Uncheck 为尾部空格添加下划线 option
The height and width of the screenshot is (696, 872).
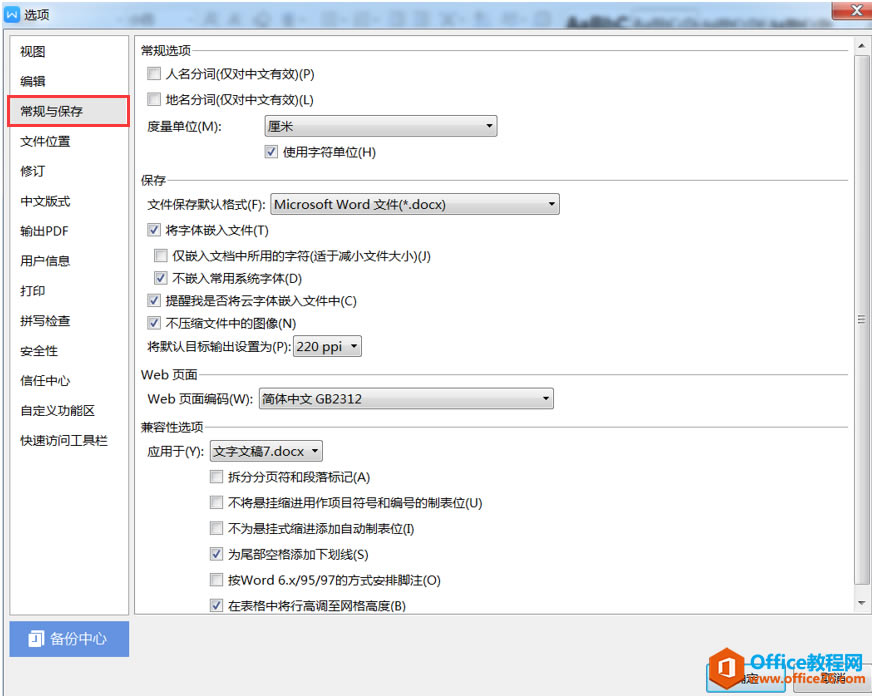pos(216,554)
